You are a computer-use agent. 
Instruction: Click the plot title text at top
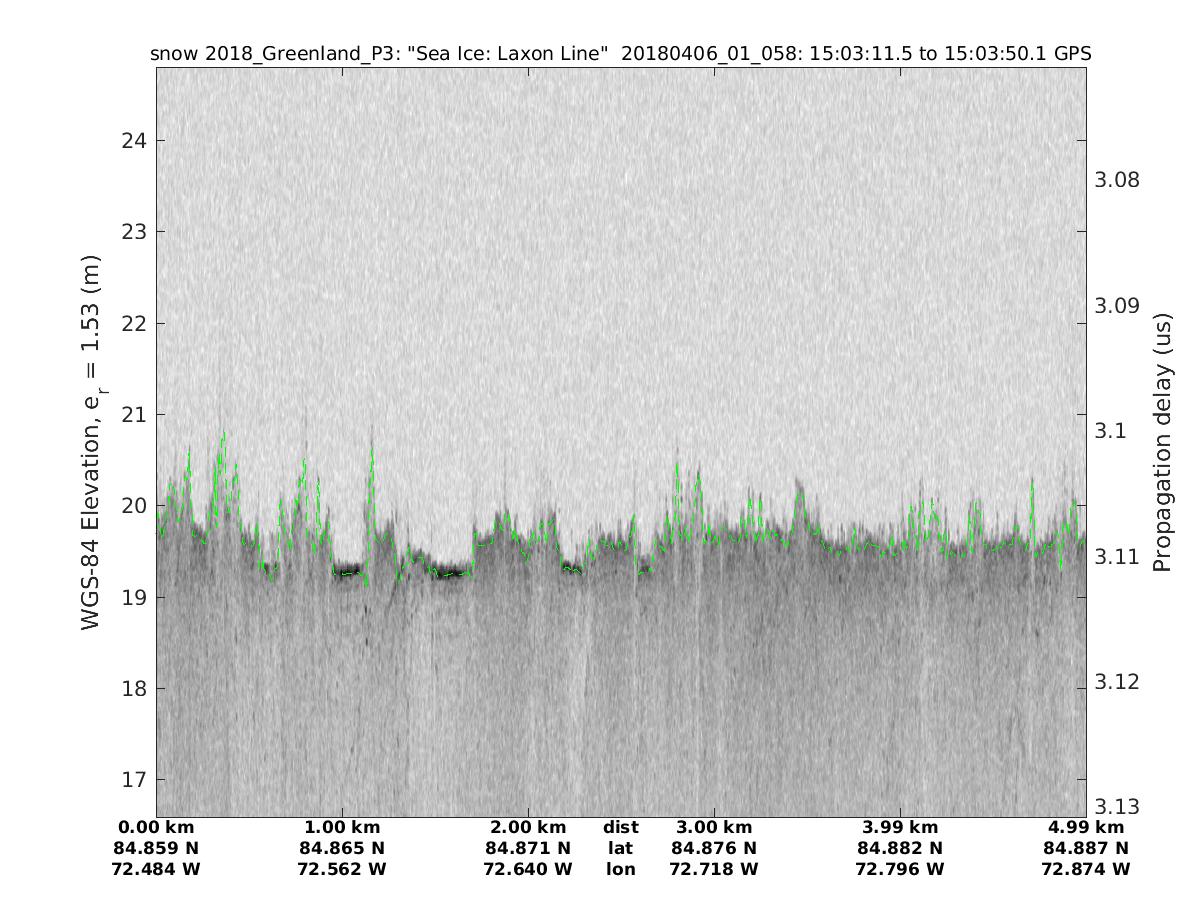620,54
